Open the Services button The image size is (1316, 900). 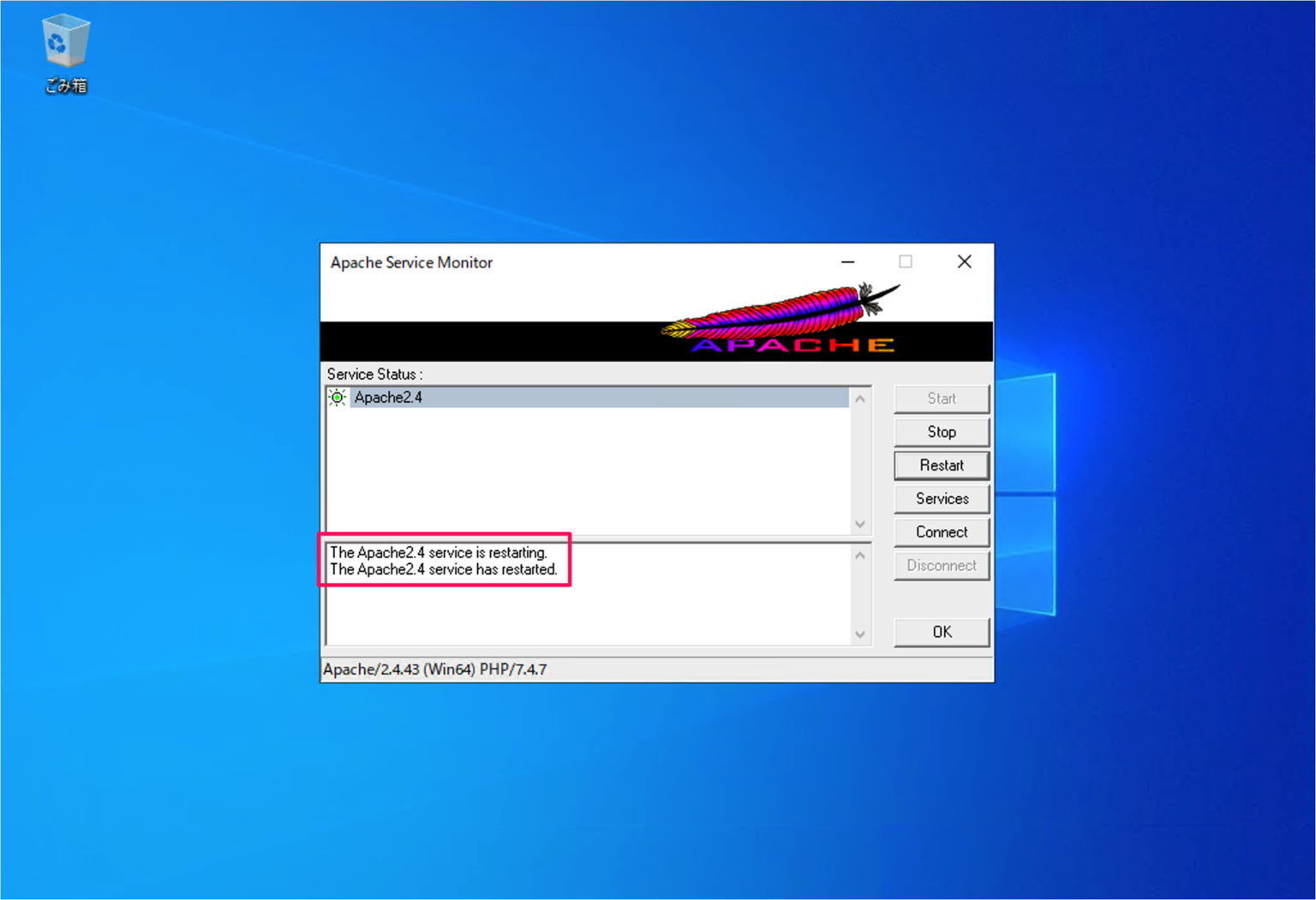(x=942, y=499)
